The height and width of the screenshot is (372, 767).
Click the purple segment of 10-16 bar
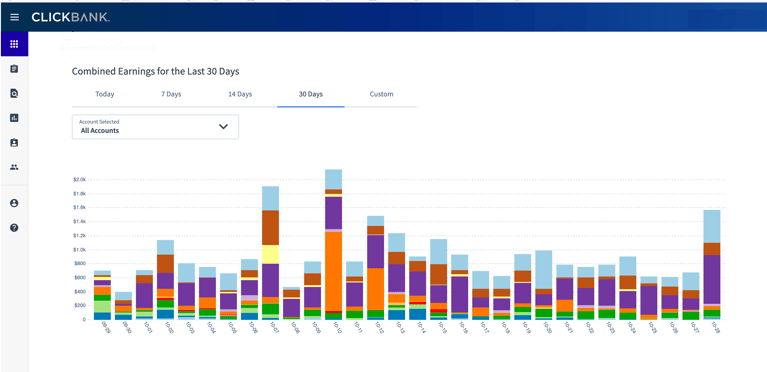click(460, 294)
